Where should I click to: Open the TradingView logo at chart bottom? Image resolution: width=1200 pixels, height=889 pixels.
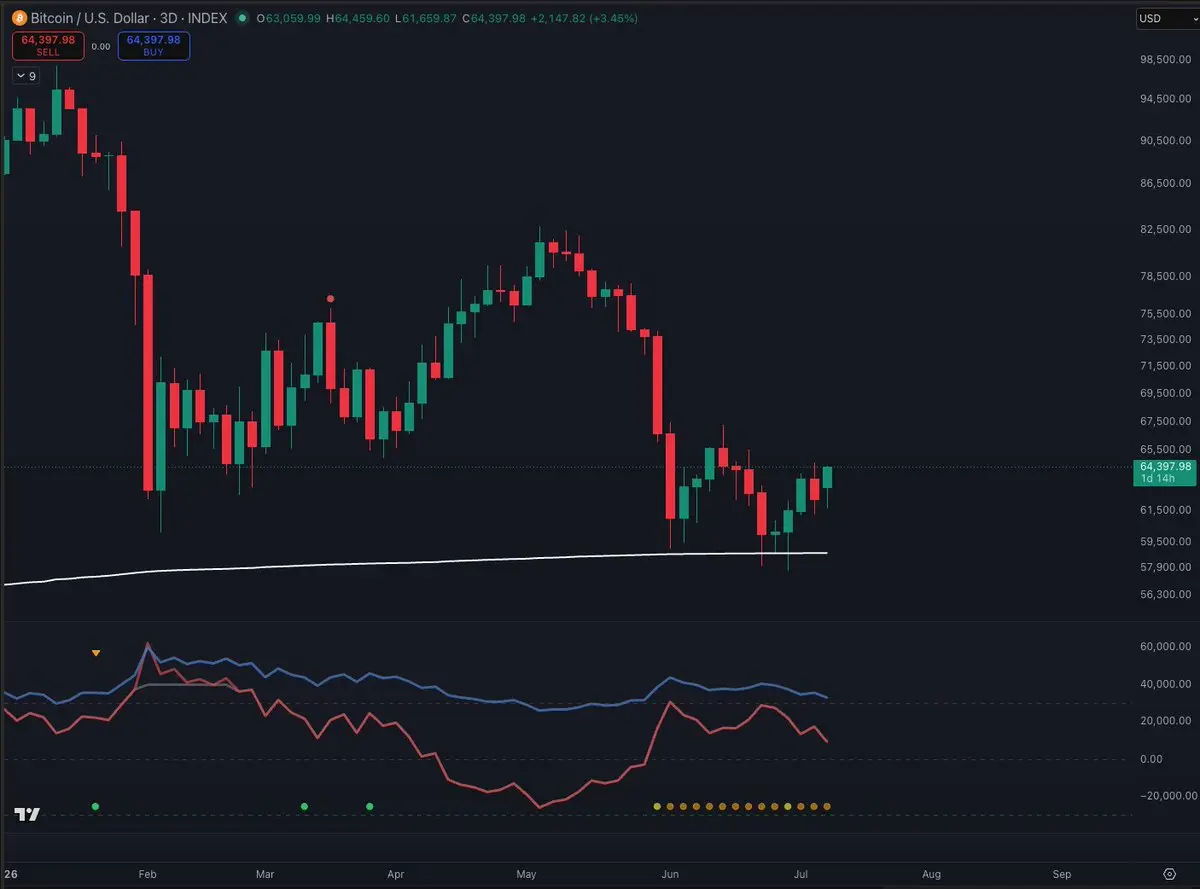pos(28,814)
